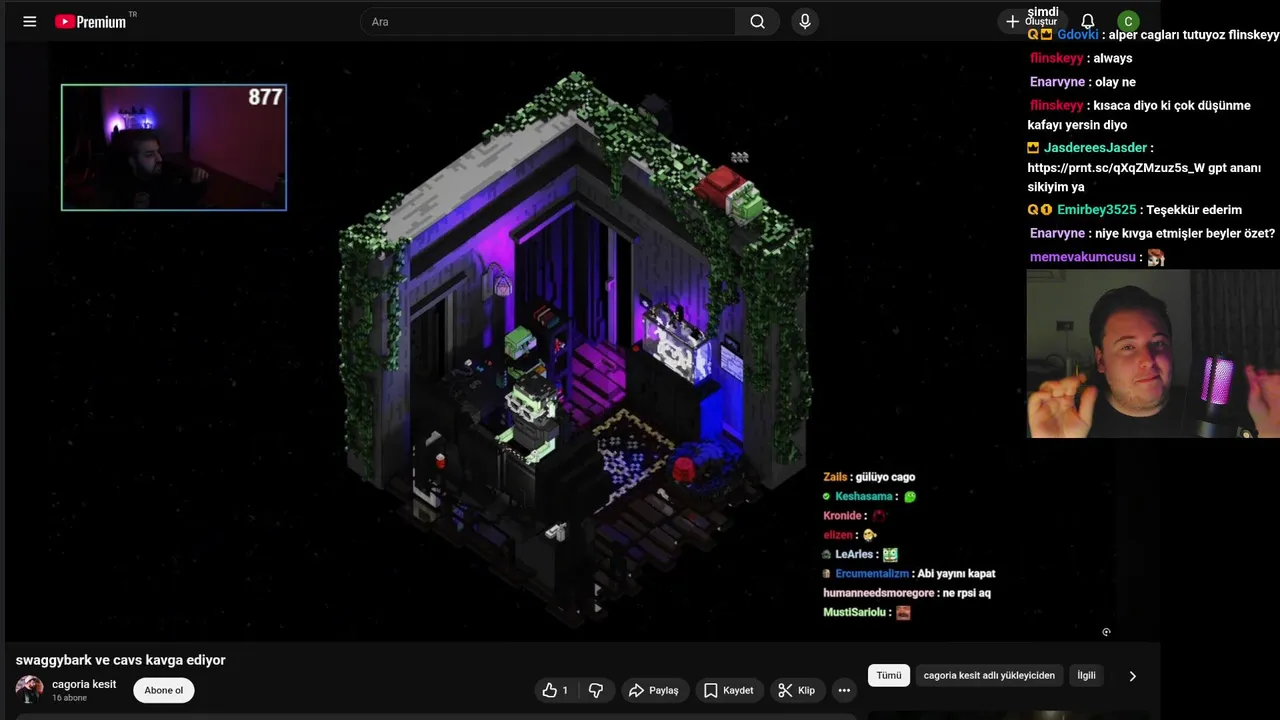Open the account avatar menu

(1128, 21)
